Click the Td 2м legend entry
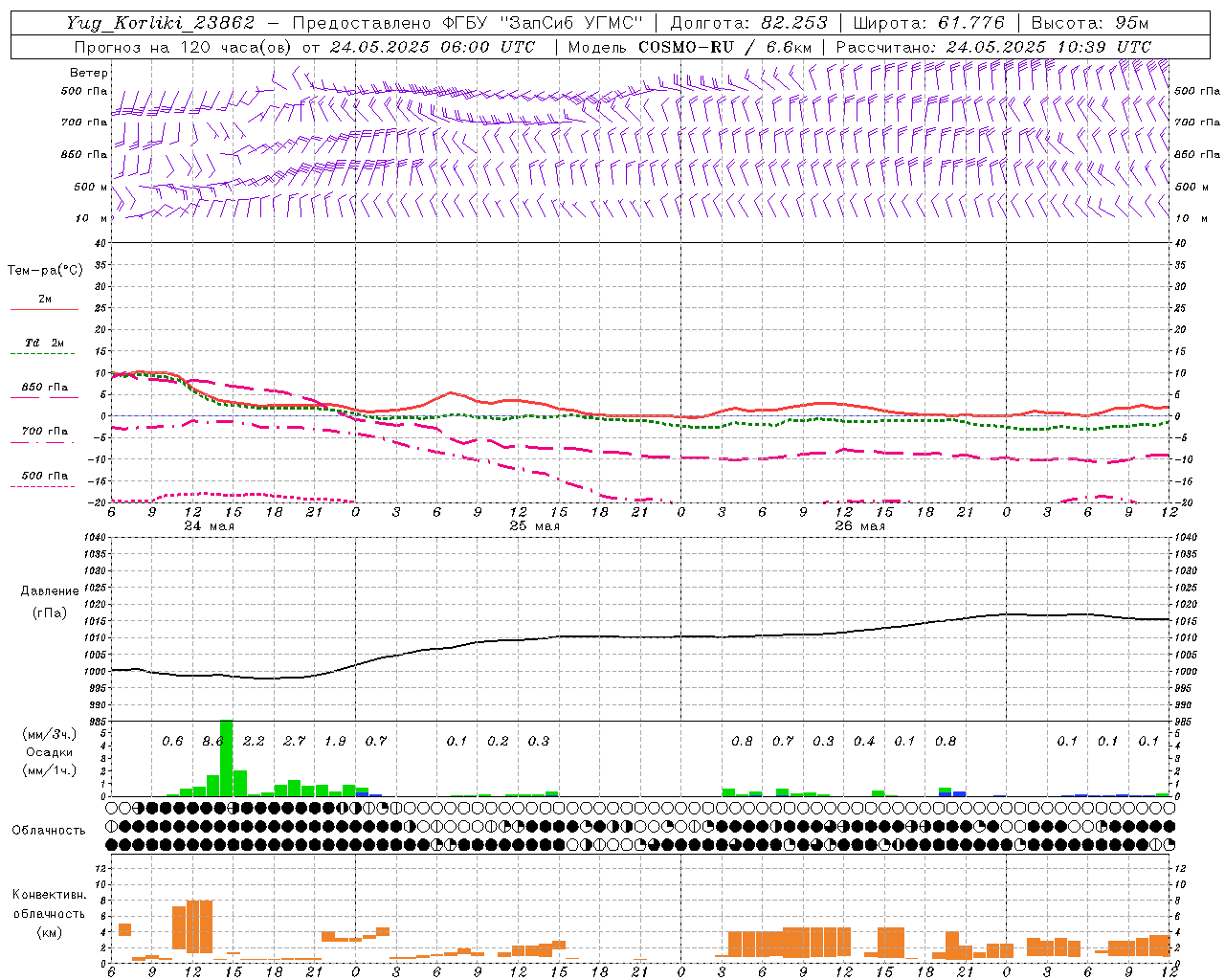Screen dimensions: 1225x980 point(45,343)
